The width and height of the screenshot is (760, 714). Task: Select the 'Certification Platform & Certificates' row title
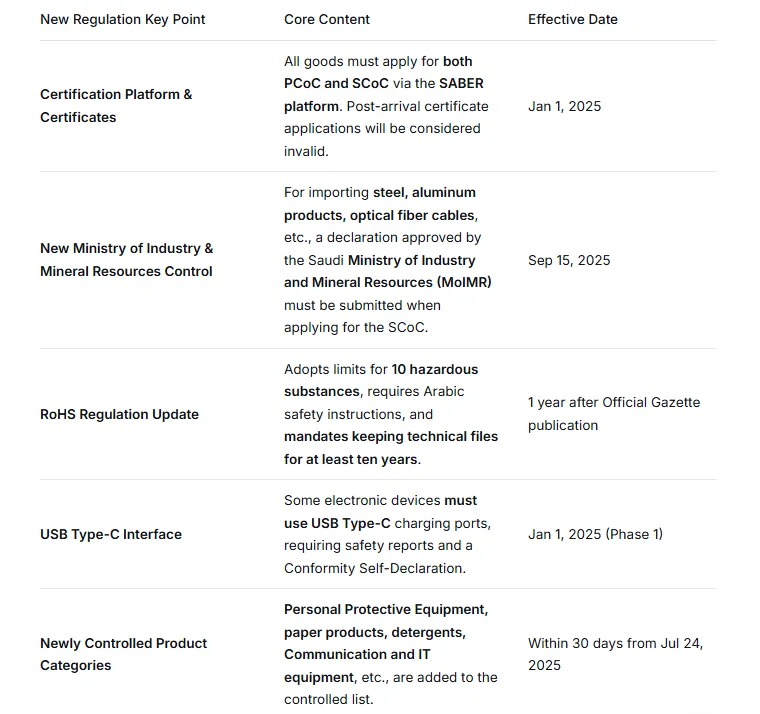pyautogui.click(x=116, y=106)
